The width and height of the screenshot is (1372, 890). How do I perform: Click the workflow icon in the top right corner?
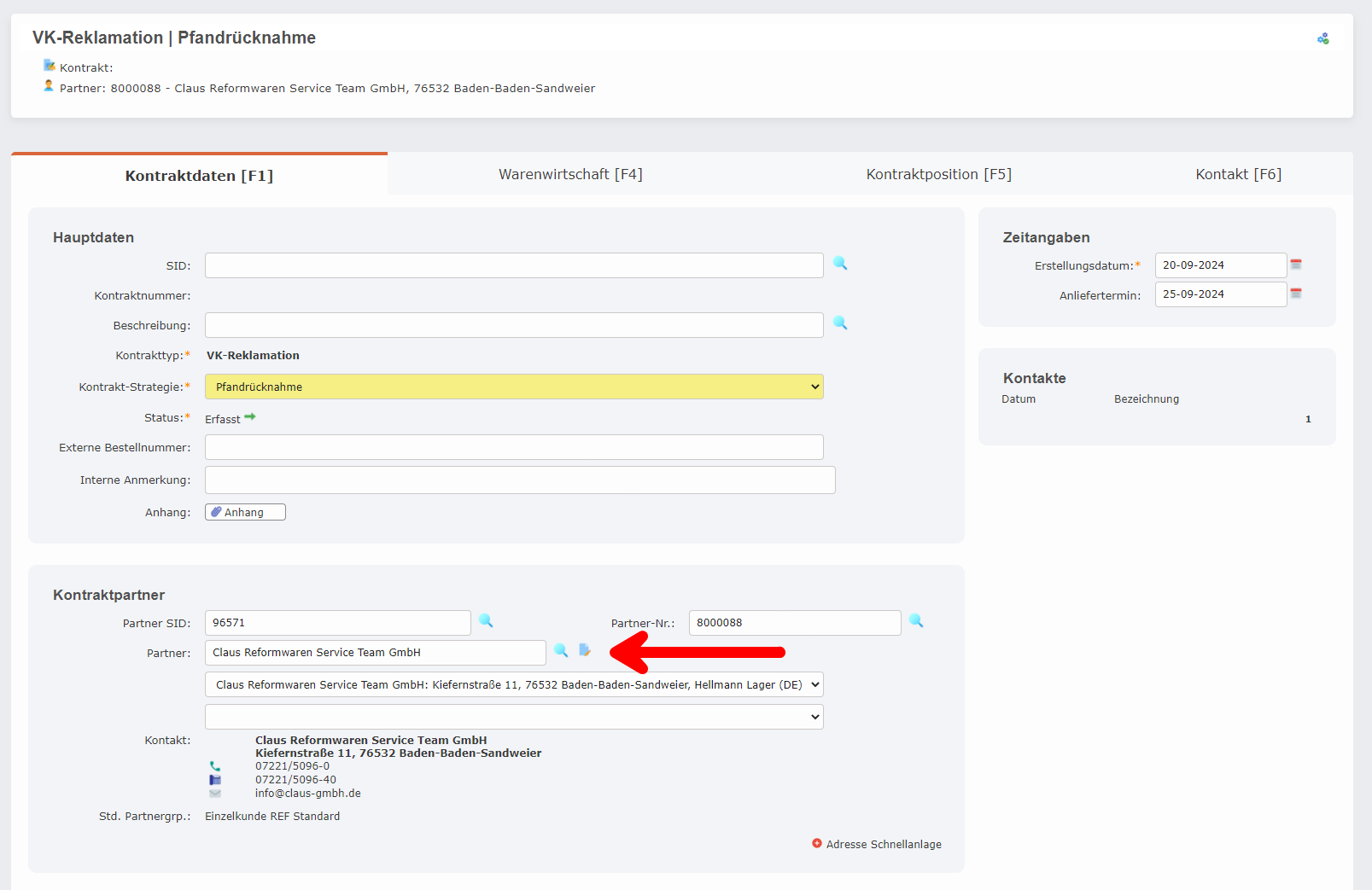pyautogui.click(x=1324, y=38)
